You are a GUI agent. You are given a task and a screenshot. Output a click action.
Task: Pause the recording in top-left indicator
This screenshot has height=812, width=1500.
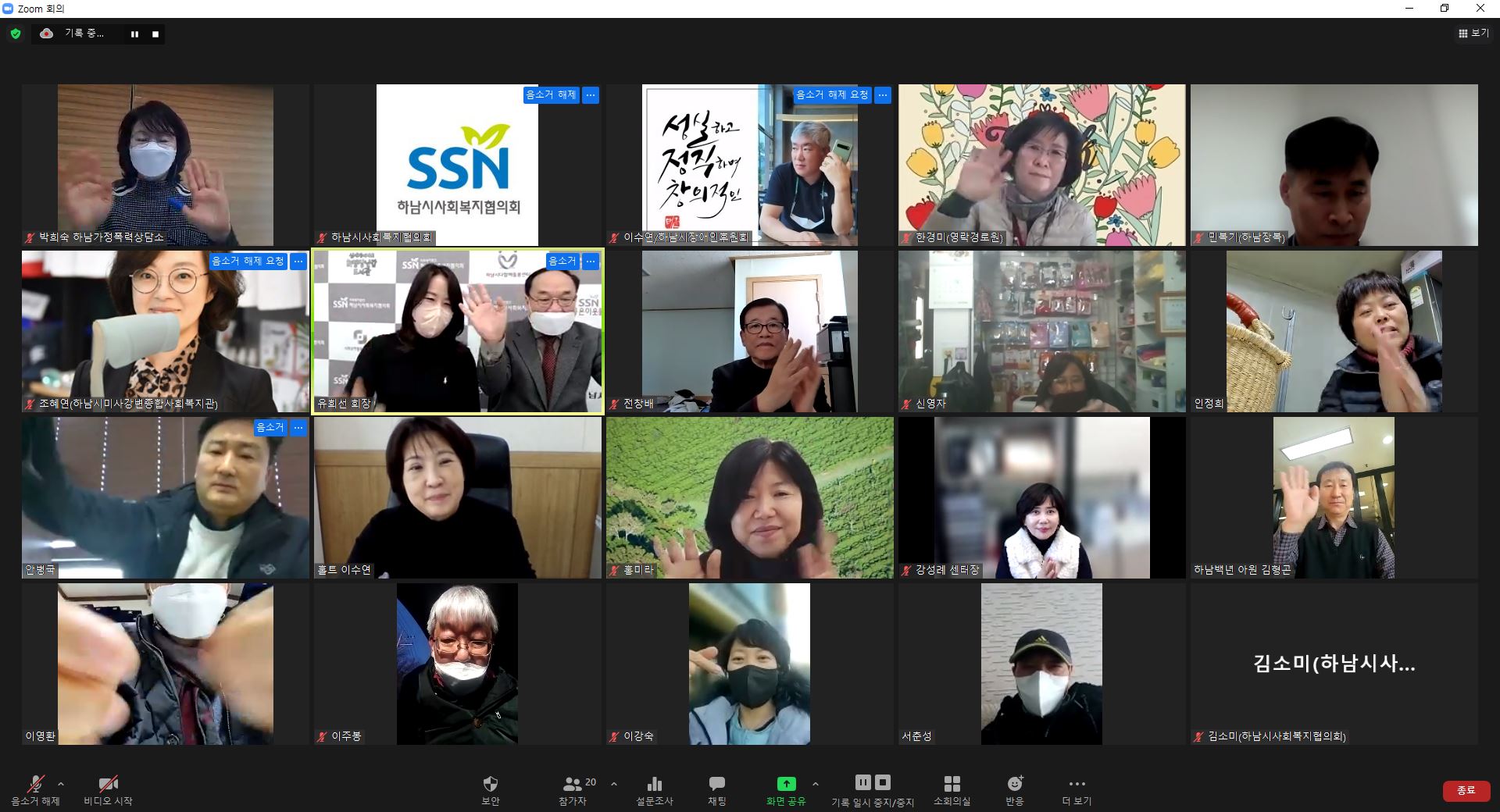134,34
